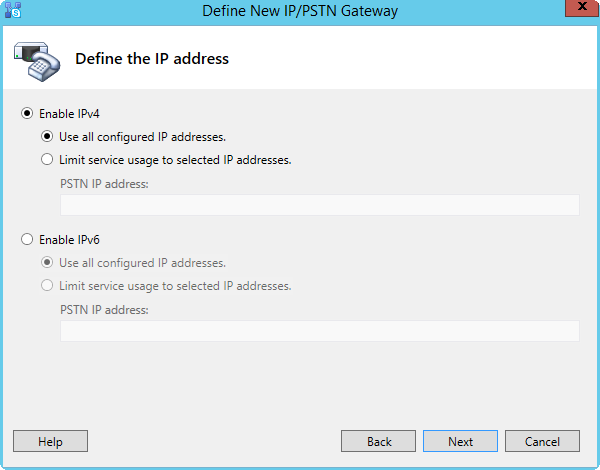Click the topology builder icon in title bar
This screenshot has width=600, height=470.
tap(13, 10)
